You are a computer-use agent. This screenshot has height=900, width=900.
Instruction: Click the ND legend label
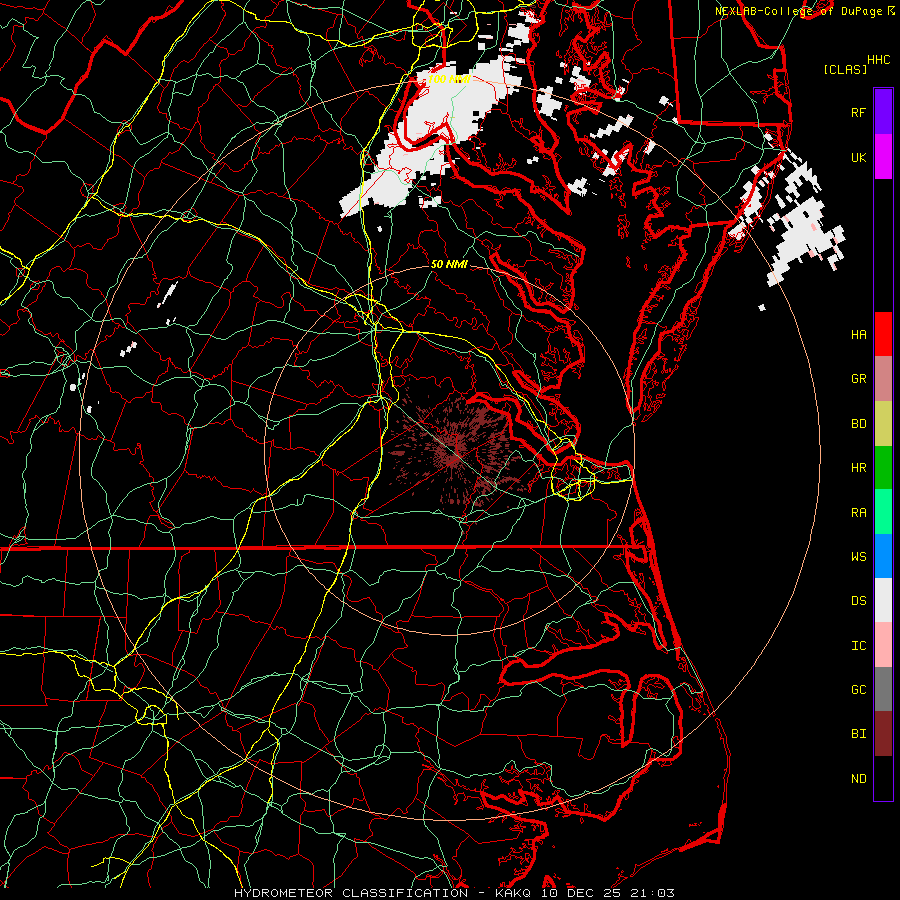pyautogui.click(x=858, y=778)
